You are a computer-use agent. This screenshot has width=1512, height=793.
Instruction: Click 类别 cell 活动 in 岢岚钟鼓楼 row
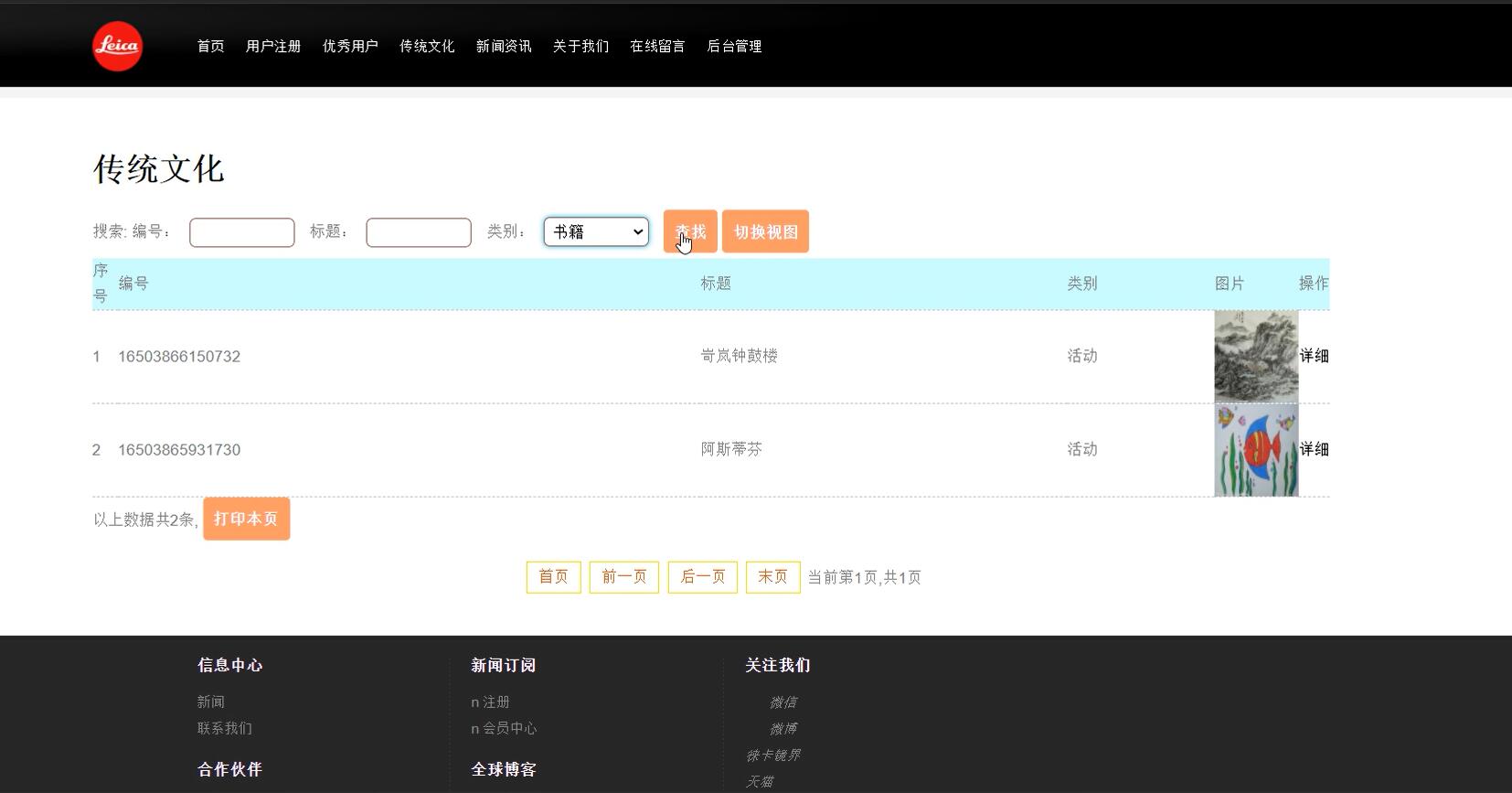1081,356
